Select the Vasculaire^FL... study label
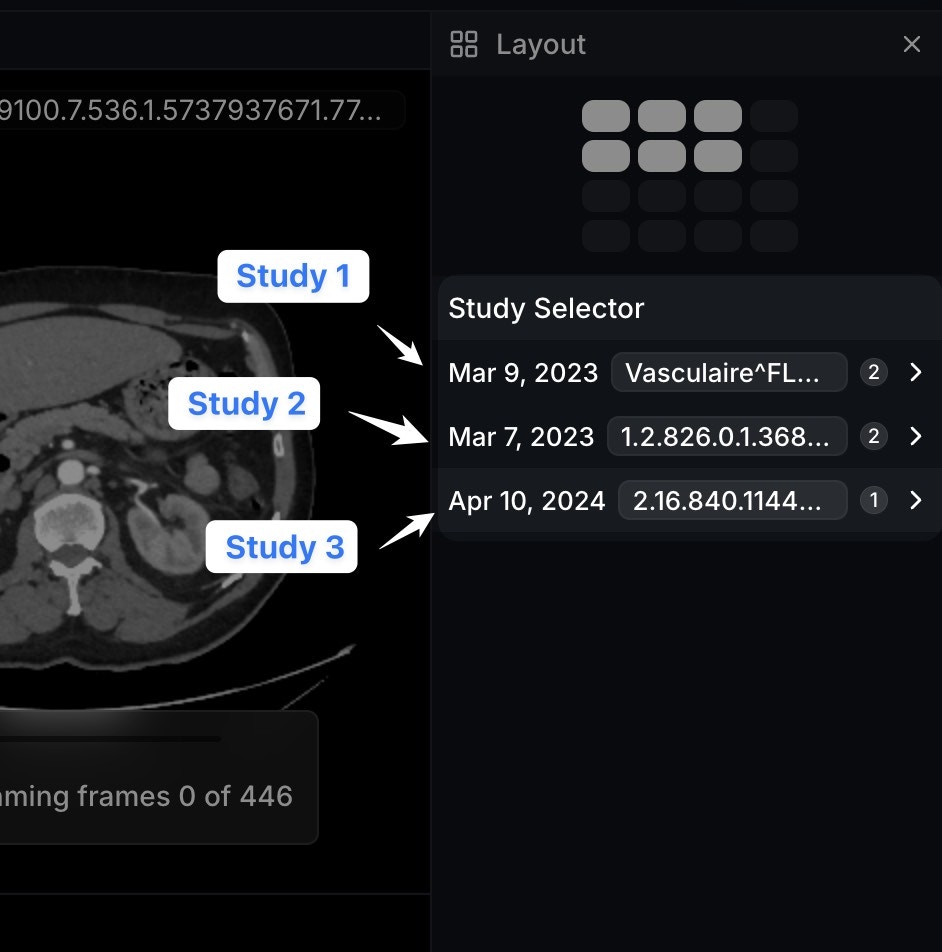This screenshot has width=942, height=952. tap(729, 372)
